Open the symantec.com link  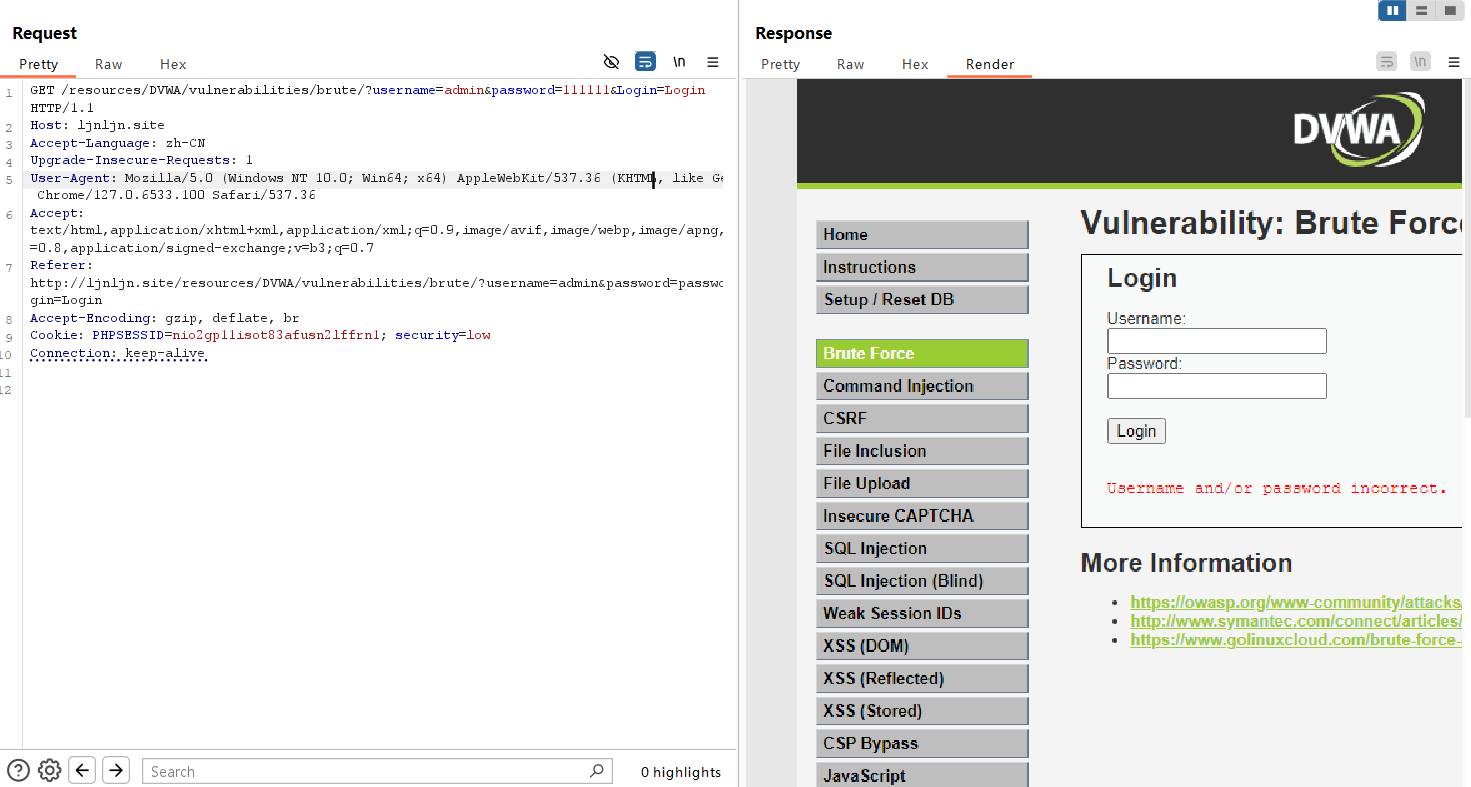(1296, 621)
